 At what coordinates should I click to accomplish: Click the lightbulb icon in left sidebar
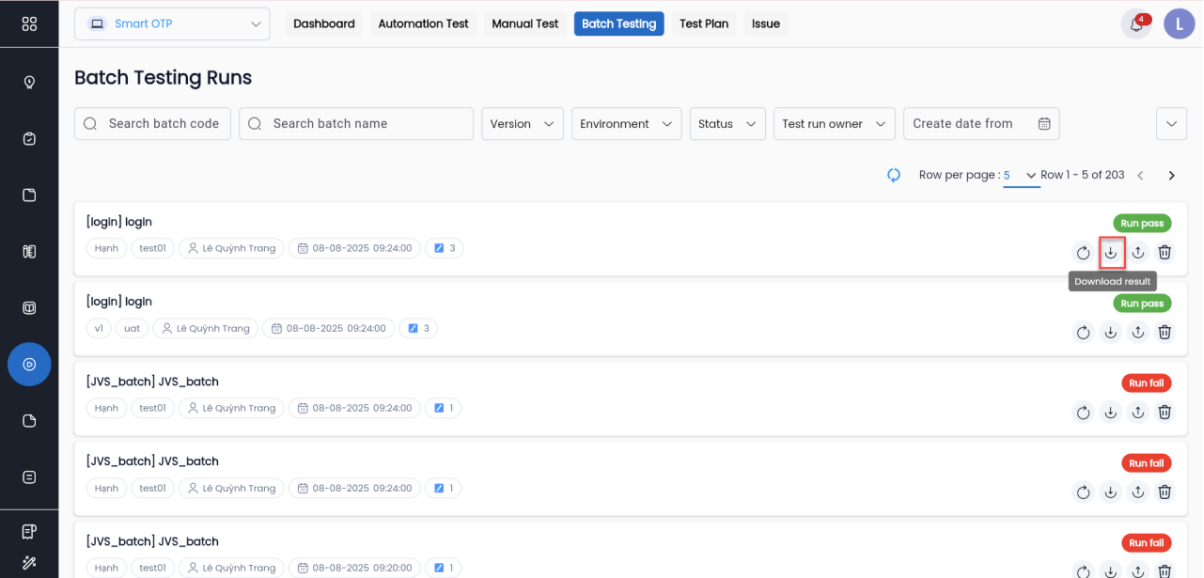click(29, 82)
